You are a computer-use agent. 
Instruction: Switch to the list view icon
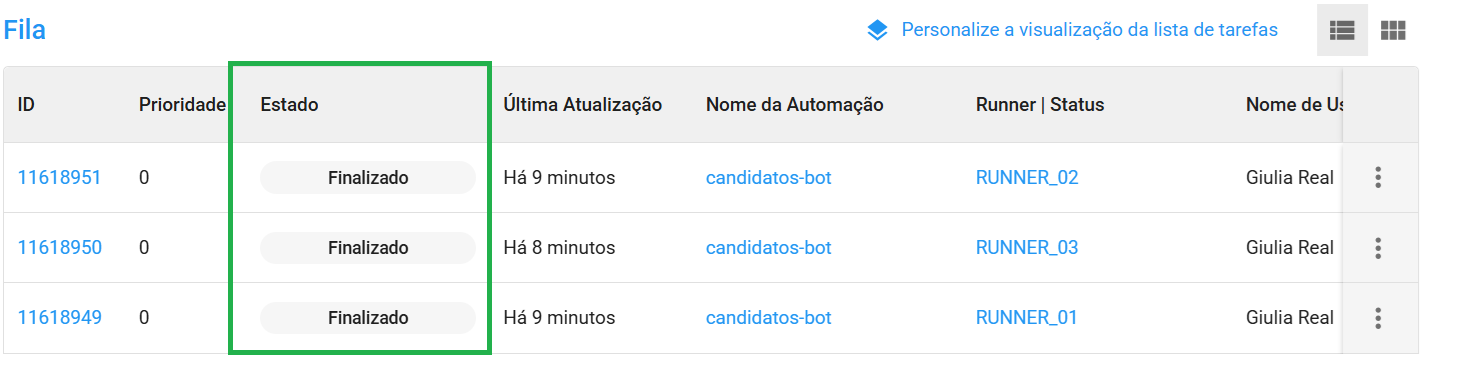click(1342, 30)
